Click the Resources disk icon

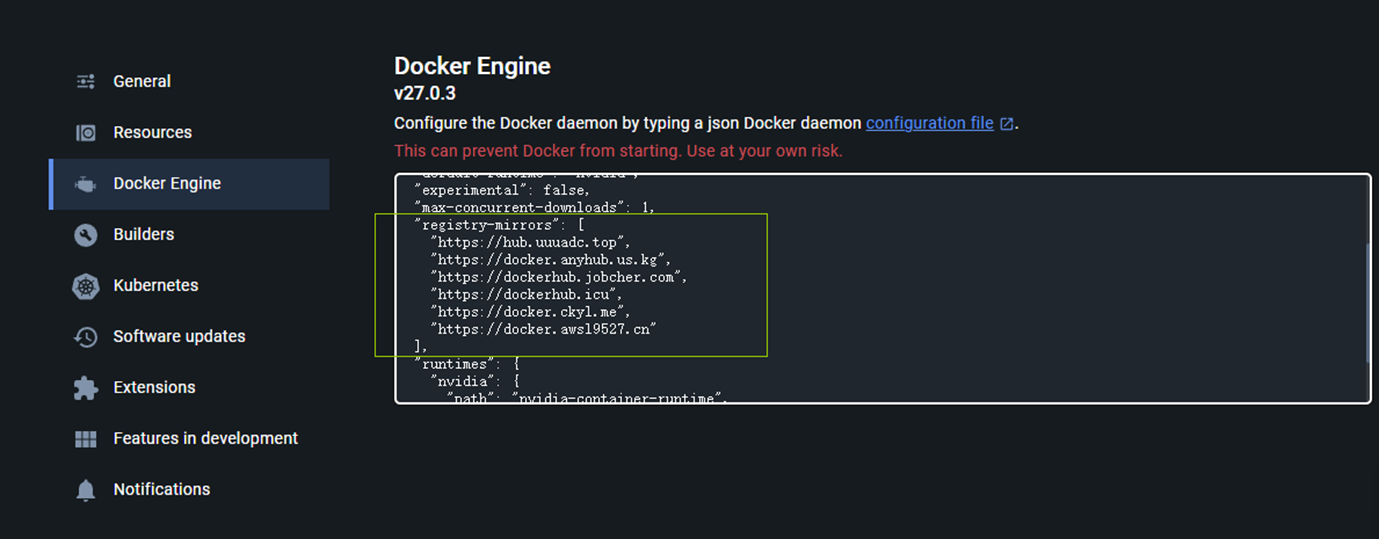tap(86, 132)
